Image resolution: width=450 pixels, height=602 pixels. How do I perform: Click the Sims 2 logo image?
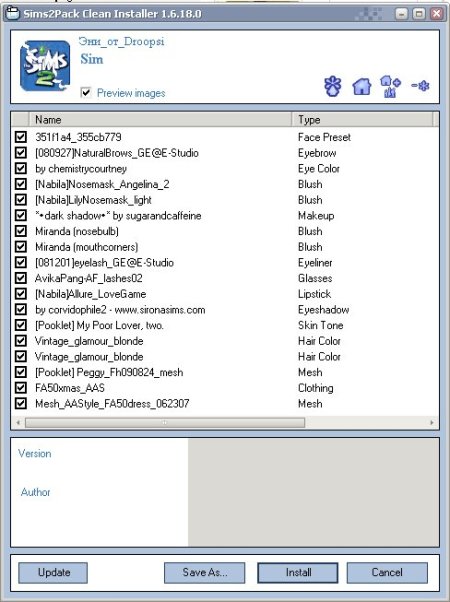coord(45,66)
